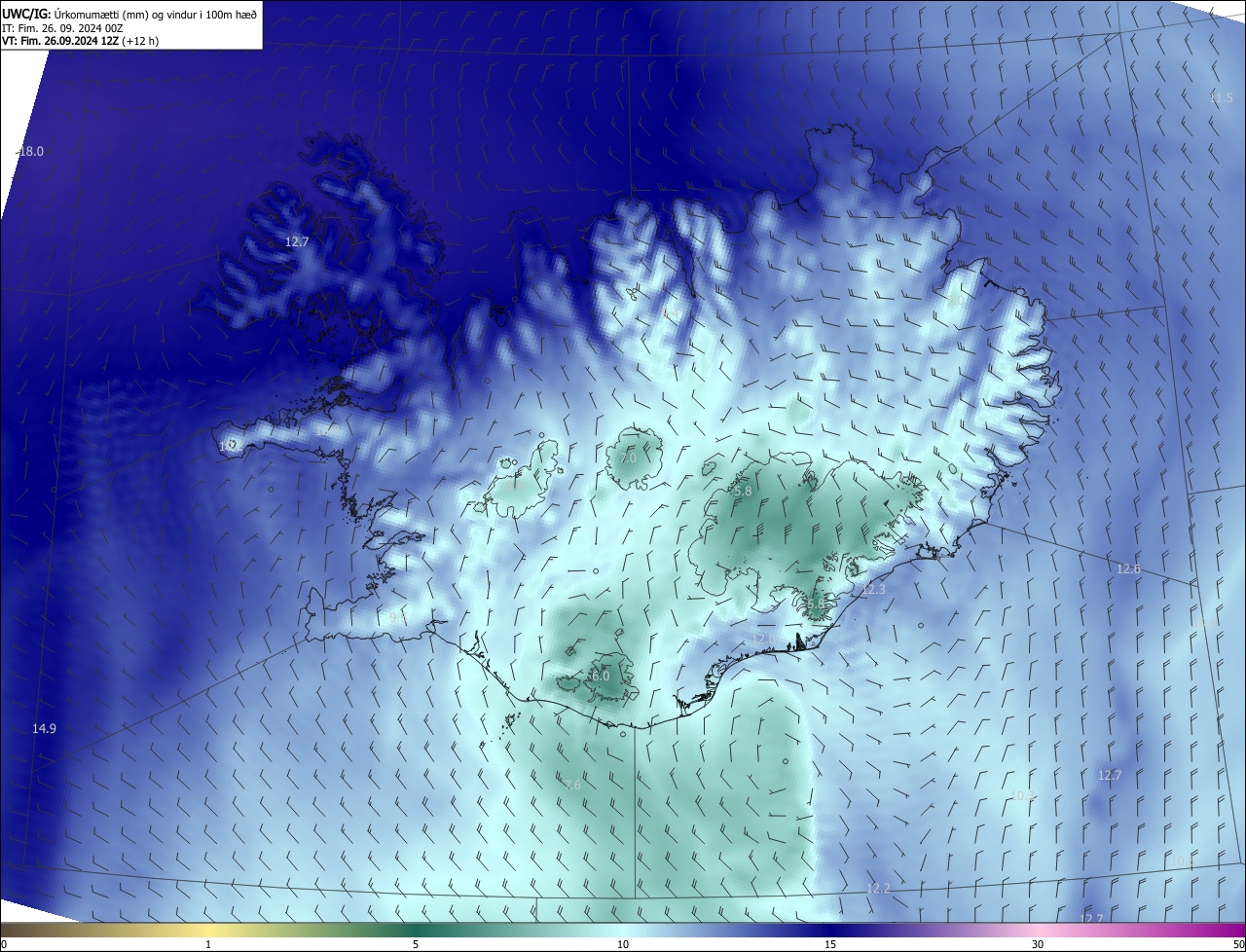Click the 10 tick on the color scale
This screenshot has height=952, width=1246.
tap(623, 944)
